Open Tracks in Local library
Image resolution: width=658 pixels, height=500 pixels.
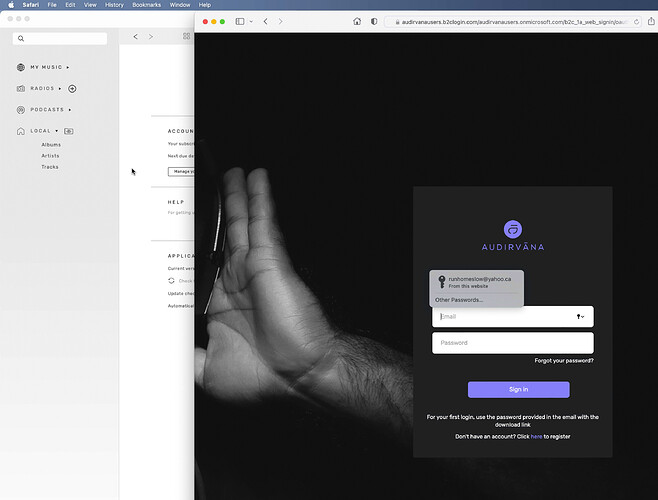click(50, 167)
